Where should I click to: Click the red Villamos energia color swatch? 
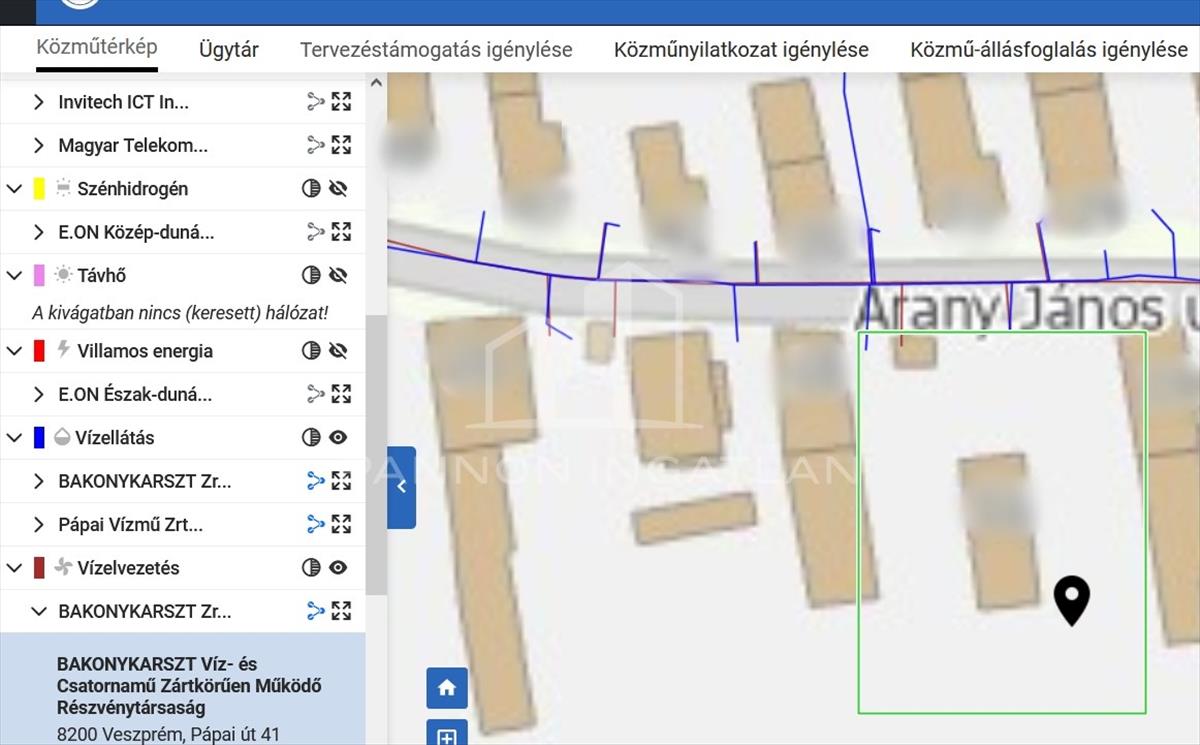(39, 351)
